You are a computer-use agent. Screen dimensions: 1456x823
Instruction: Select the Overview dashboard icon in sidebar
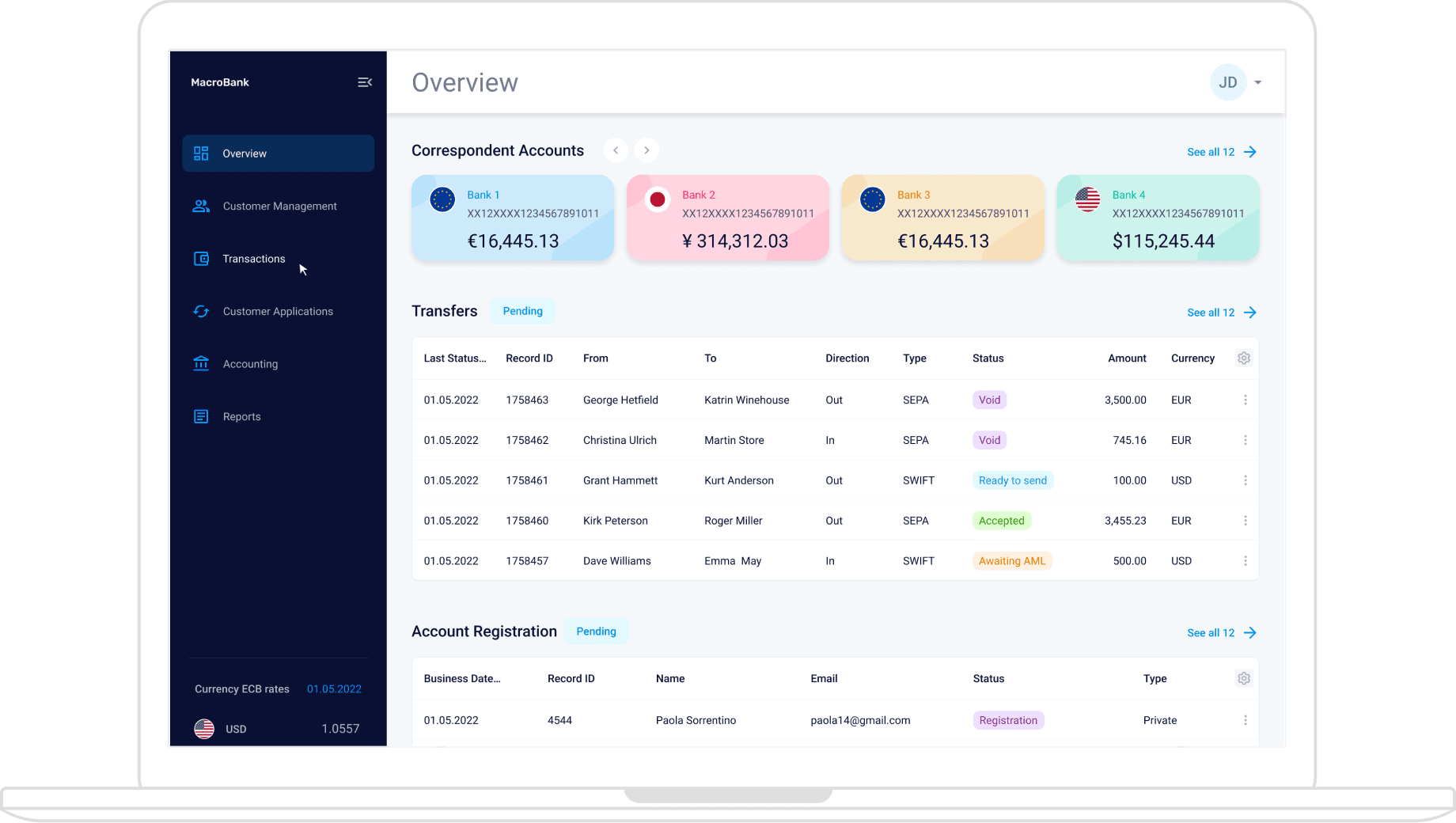coord(201,153)
